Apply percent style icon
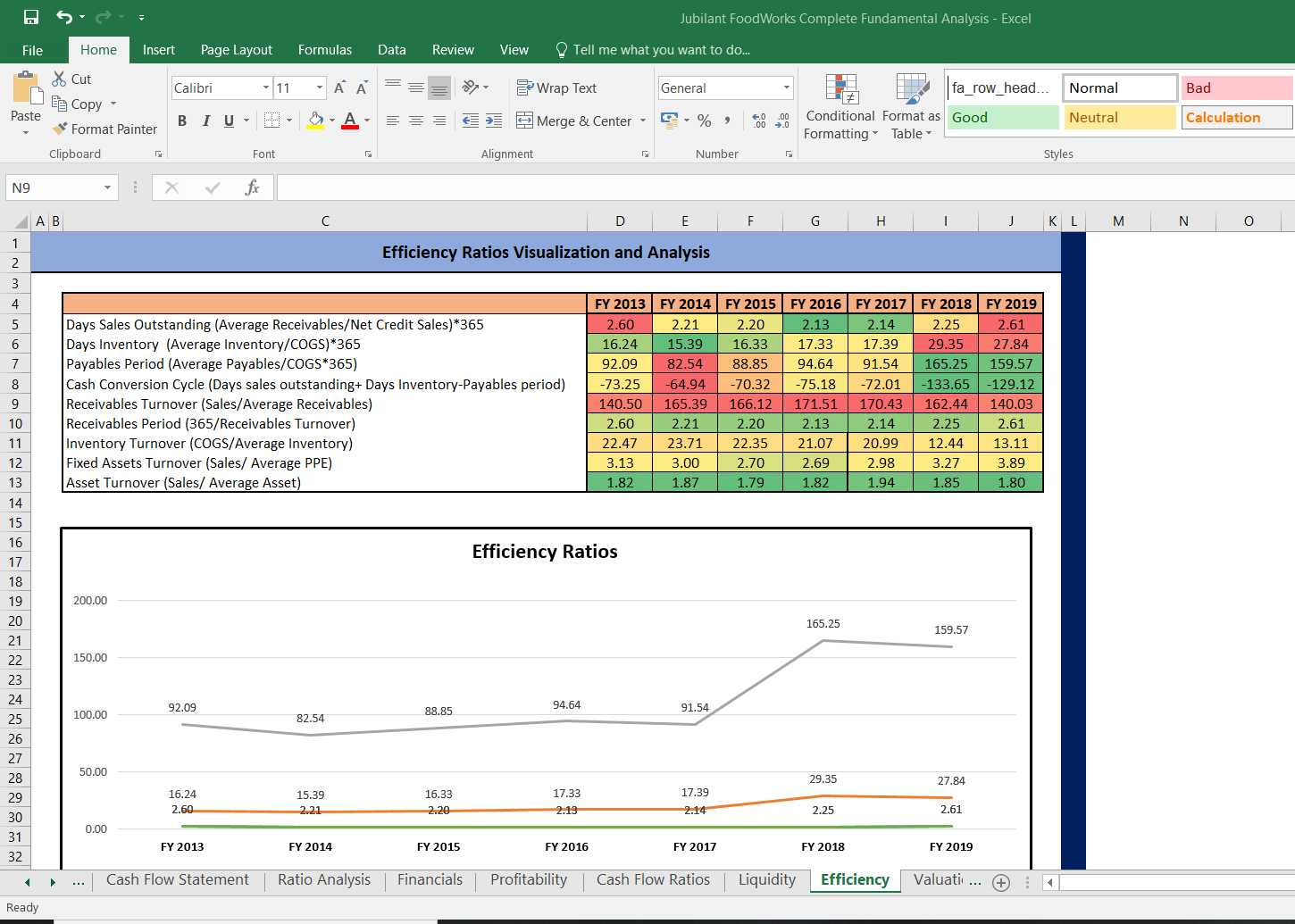The height and width of the screenshot is (924, 1295). tap(705, 121)
